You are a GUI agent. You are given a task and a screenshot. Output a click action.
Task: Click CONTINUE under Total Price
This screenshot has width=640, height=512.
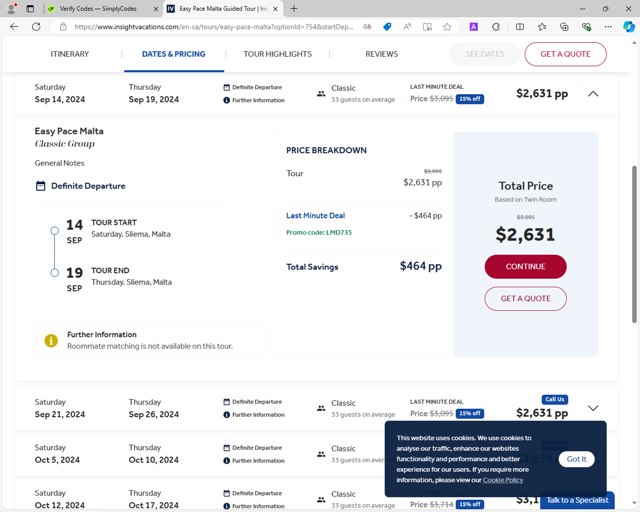click(525, 267)
